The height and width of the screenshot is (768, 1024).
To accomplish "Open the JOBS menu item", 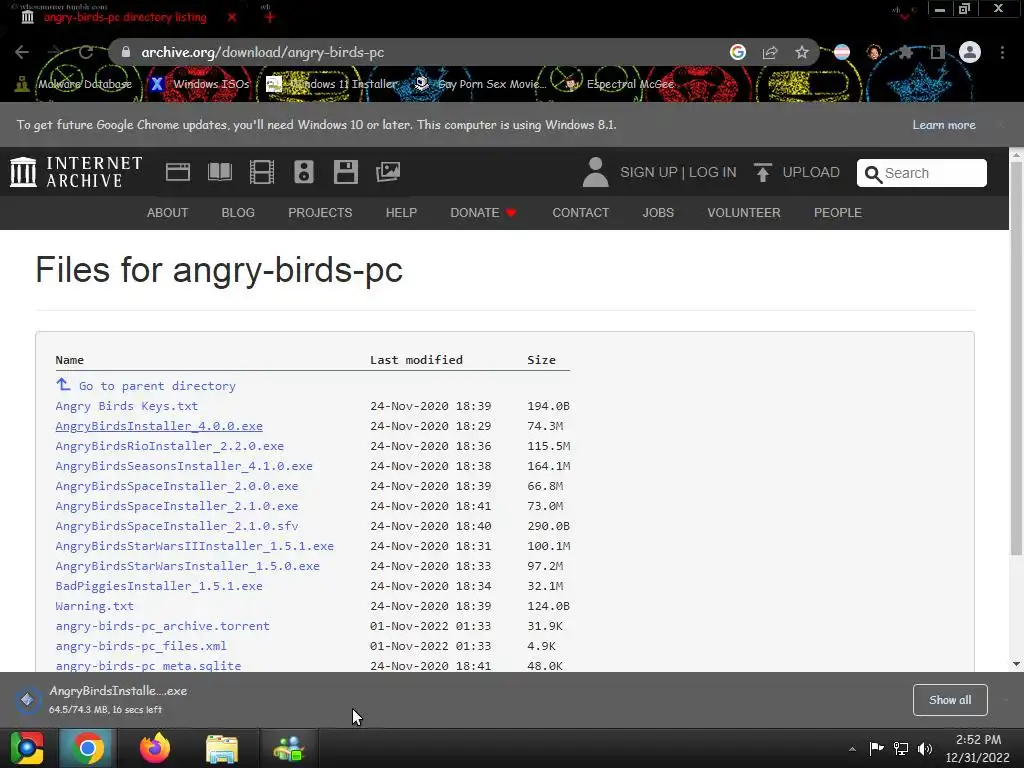I will tap(658, 213).
